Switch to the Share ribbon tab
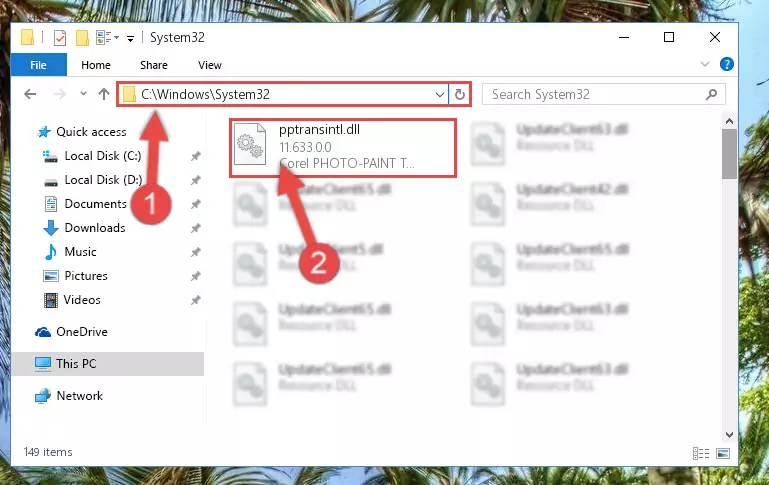Screen dimensions: 769x485 coord(154,65)
